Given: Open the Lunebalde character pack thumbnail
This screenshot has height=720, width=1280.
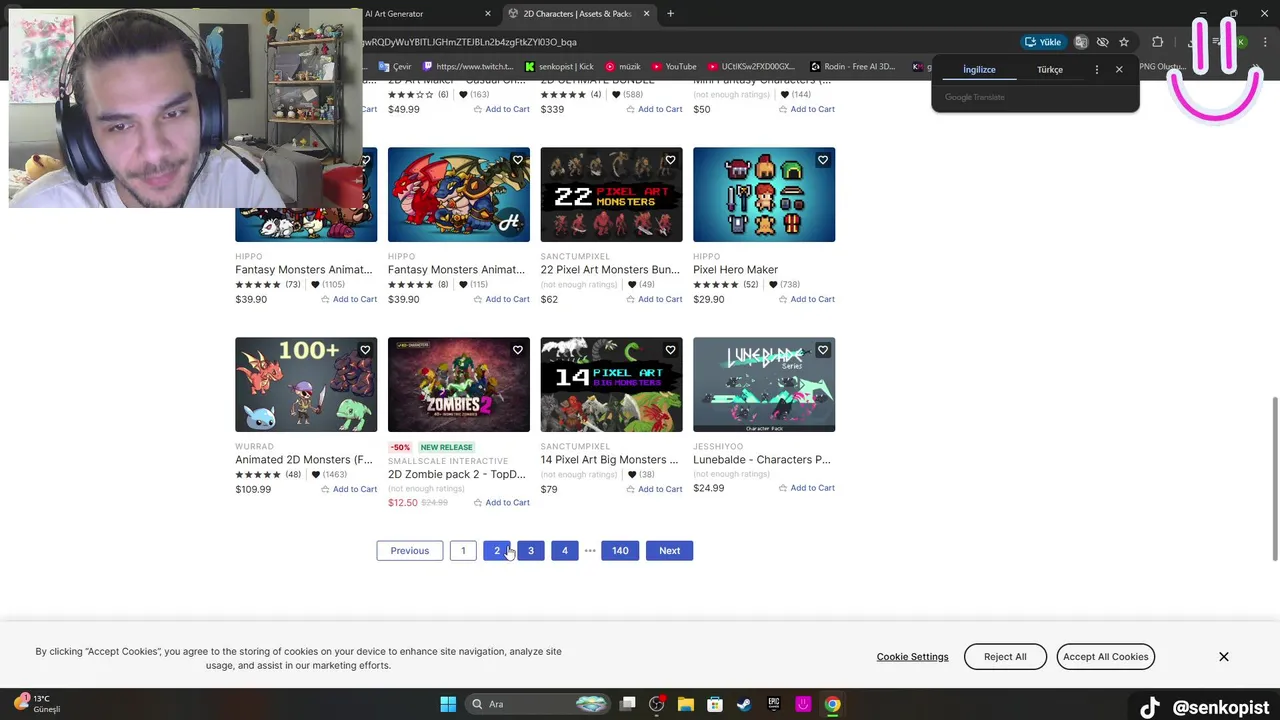Looking at the screenshot, I should [x=764, y=385].
